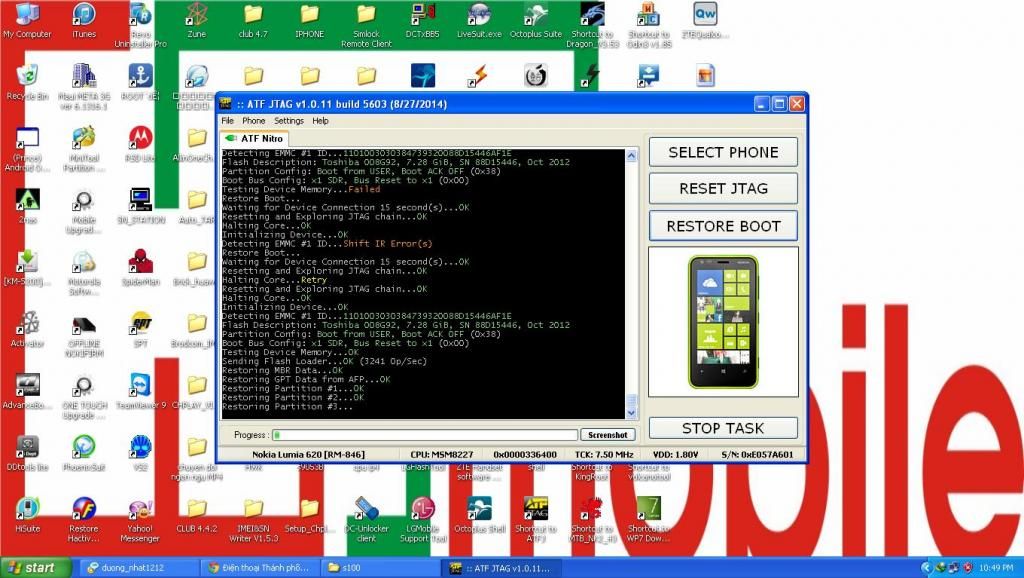Open LGMobile Support Tool icon
The image size is (1024, 578).
[x=423, y=519]
